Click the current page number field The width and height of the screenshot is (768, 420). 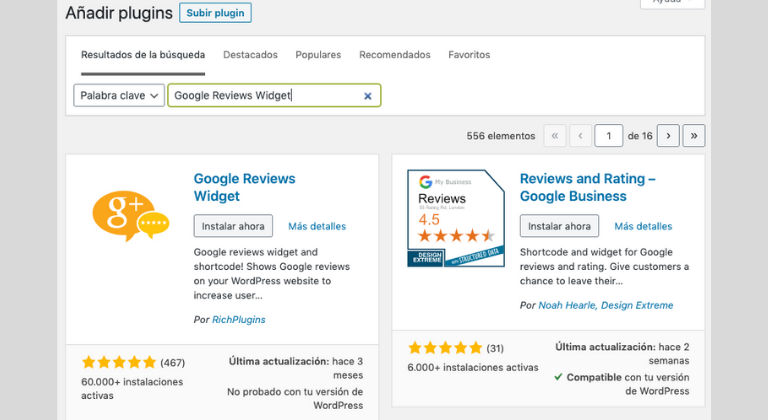(608, 135)
